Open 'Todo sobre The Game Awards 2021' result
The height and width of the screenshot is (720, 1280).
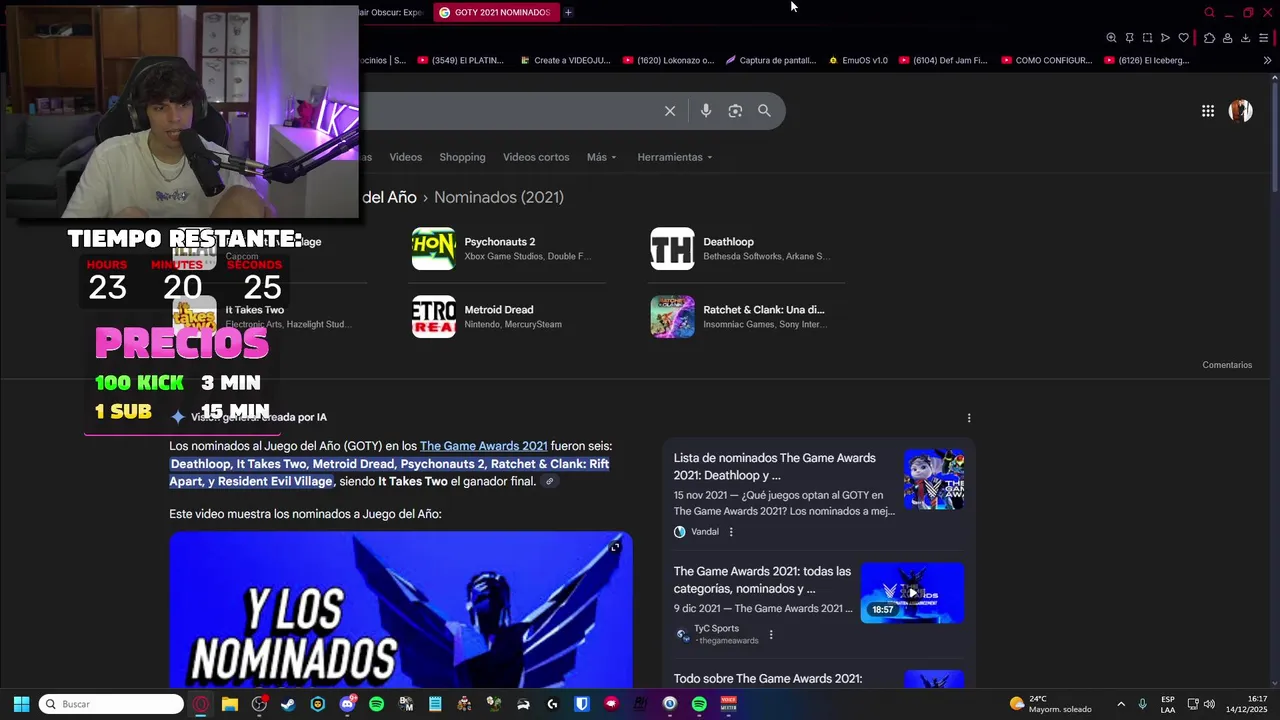pos(768,679)
